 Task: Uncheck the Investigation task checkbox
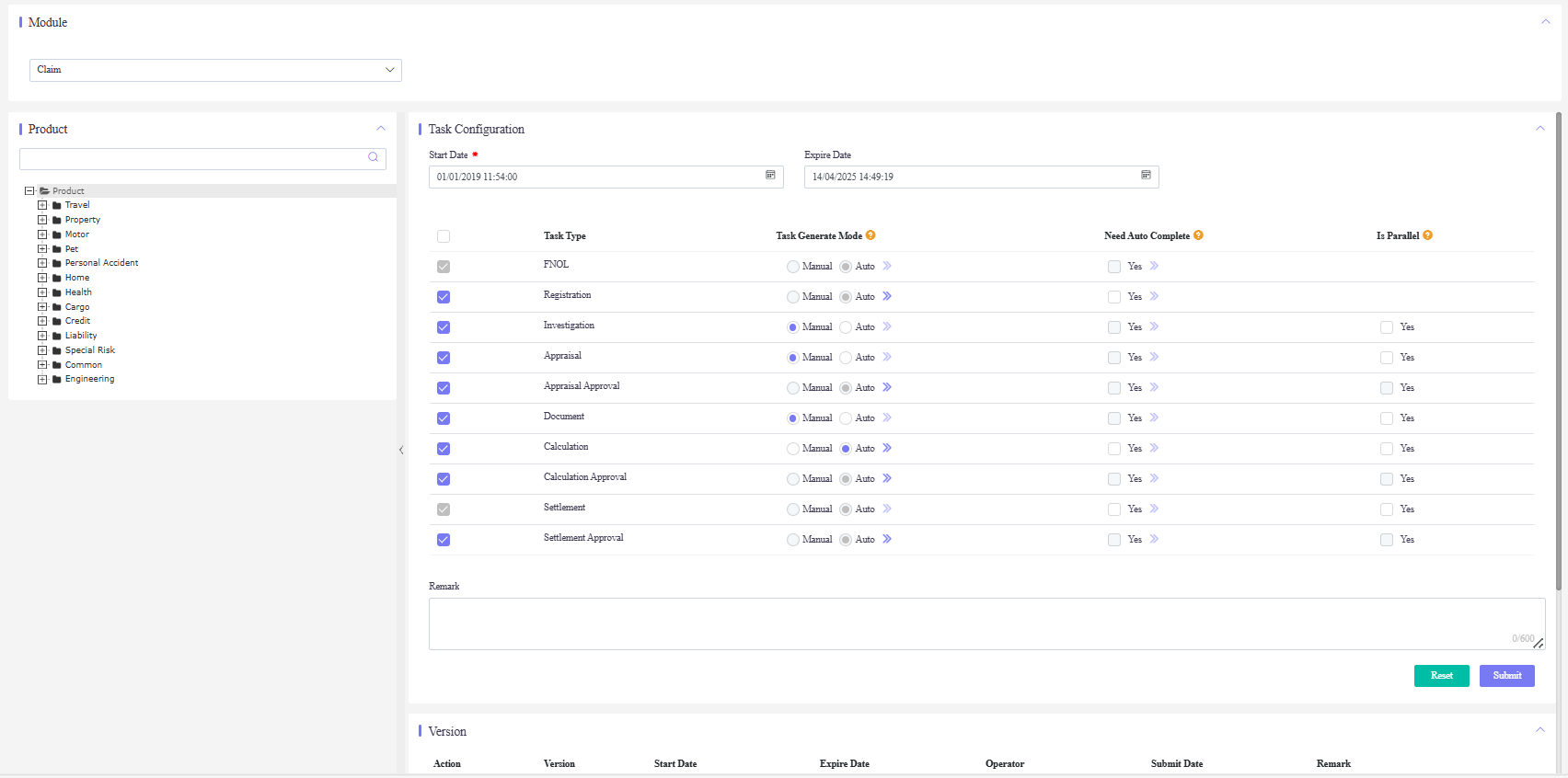(x=444, y=327)
